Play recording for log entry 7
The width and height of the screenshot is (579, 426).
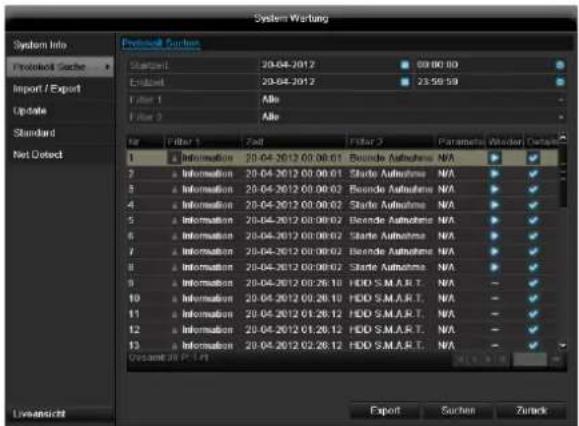494,252
